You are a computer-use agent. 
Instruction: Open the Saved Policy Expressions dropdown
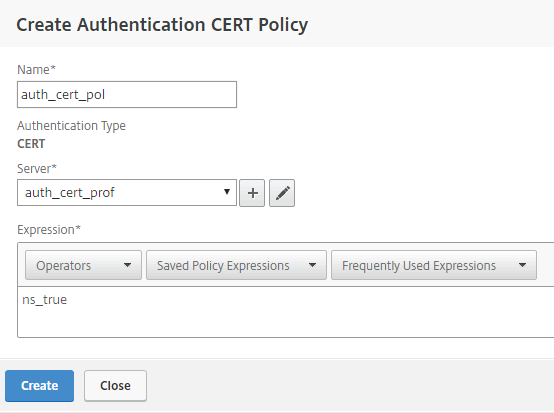click(236, 265)
